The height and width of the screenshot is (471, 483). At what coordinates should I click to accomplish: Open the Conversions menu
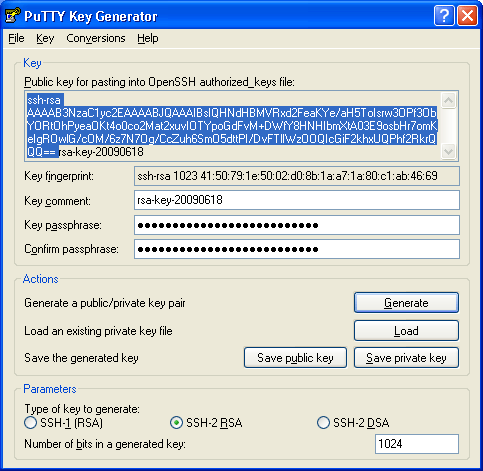96,38
